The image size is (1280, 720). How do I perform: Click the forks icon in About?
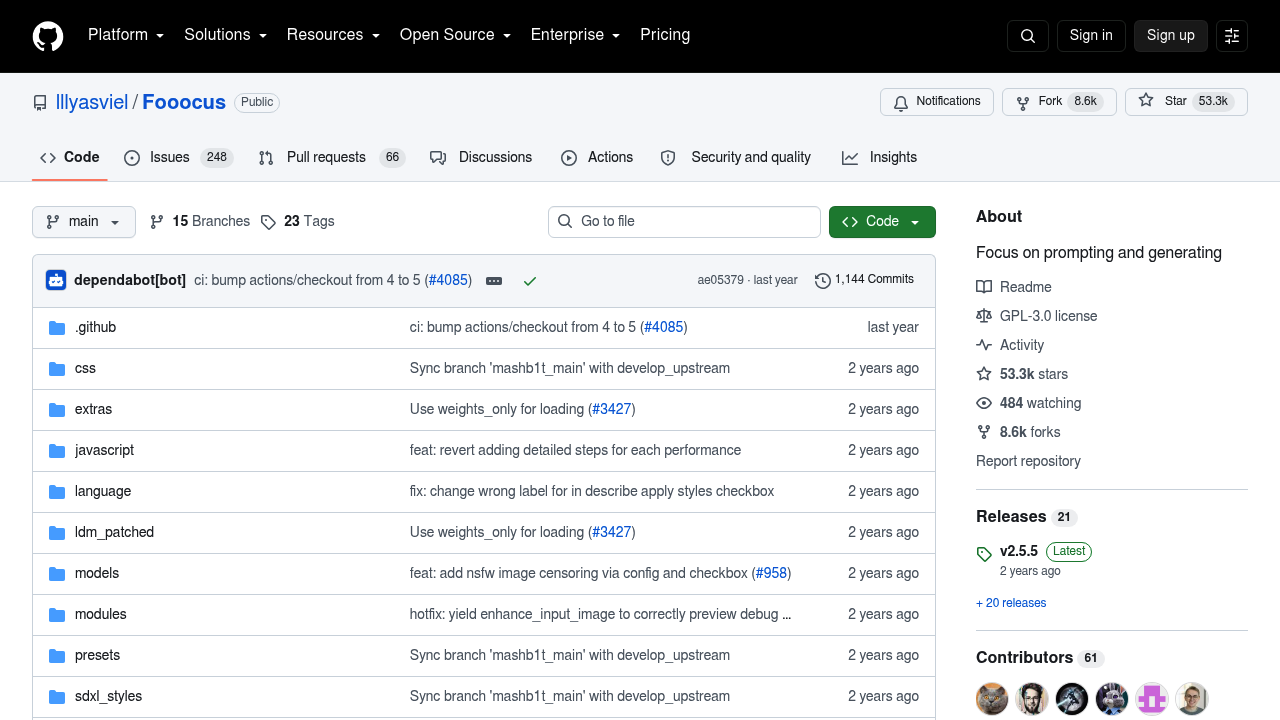984,432
